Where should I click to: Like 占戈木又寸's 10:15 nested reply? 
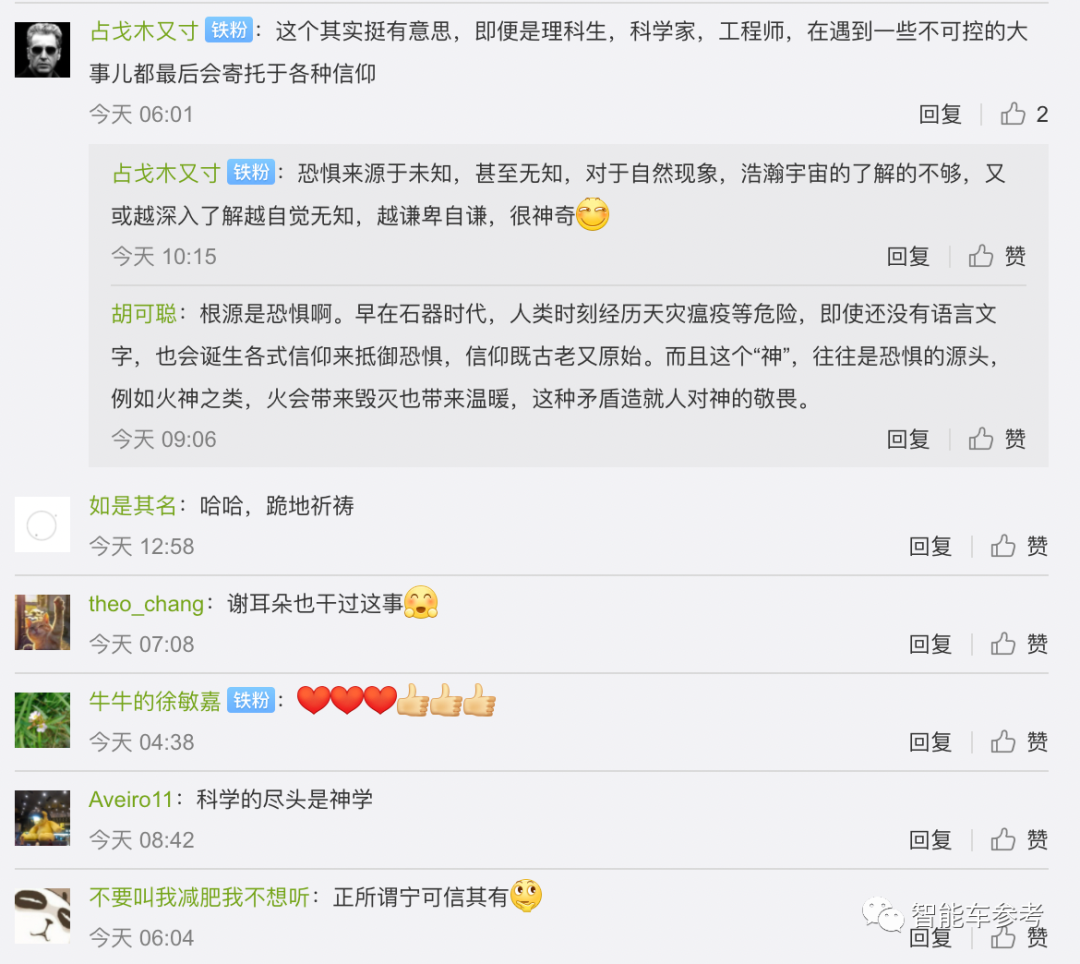pyautogui.click(x=997, y=256)
